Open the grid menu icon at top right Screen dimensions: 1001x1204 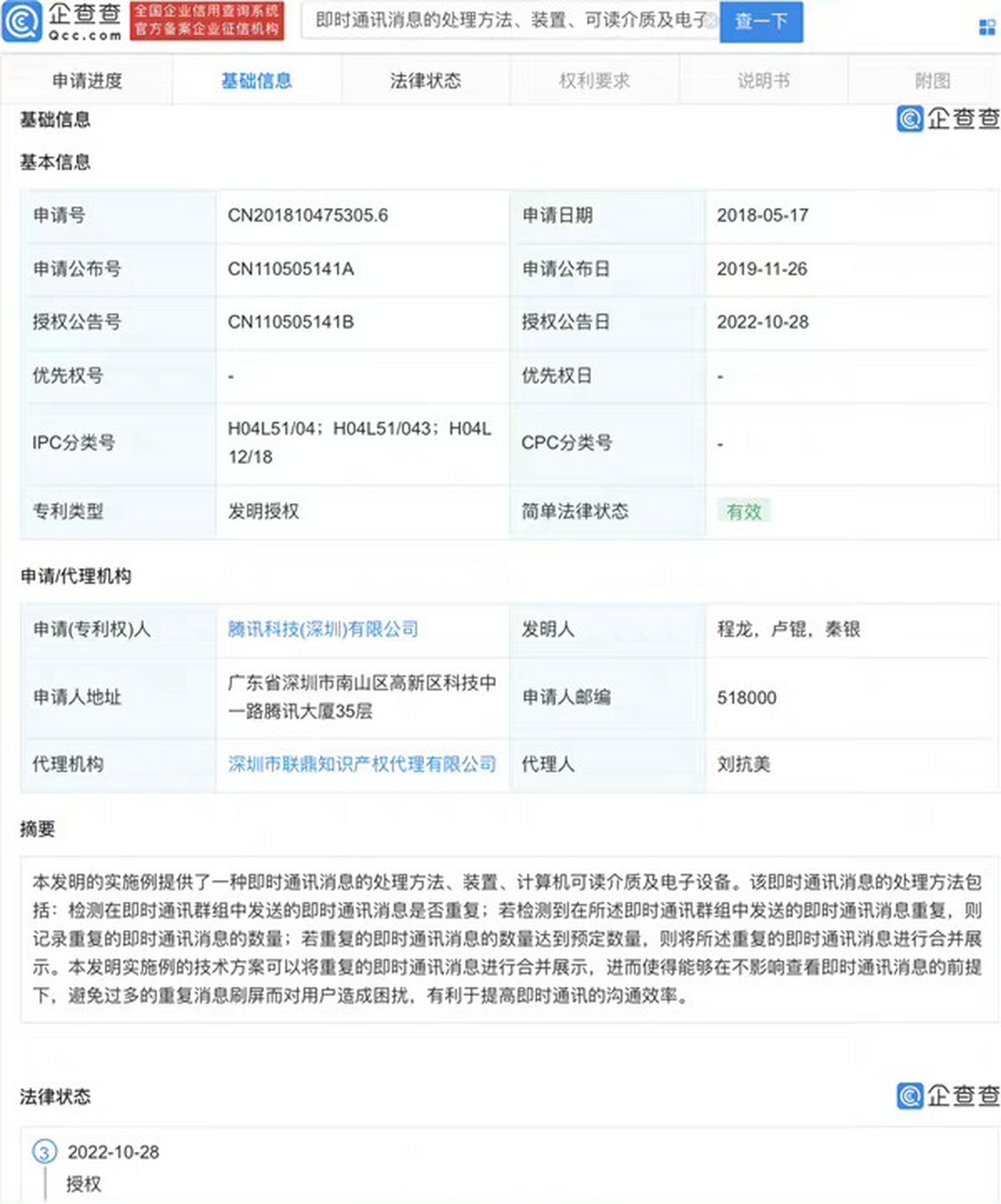tap(987, 25)
